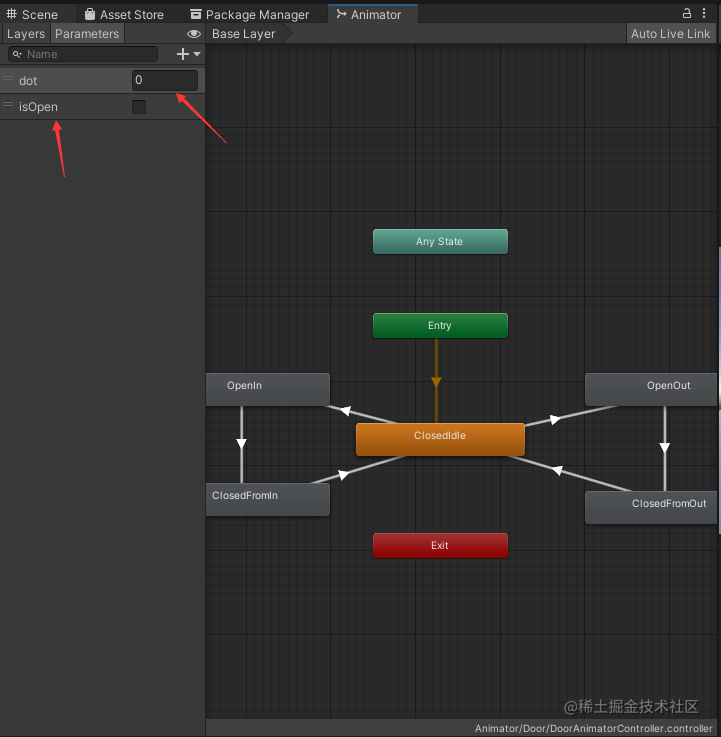Select the ClosedFromOut to ClosedIdle transition arrow
The height and width of the screenshot is (737, 721).
pyautogui.click(x=557, y=470)
